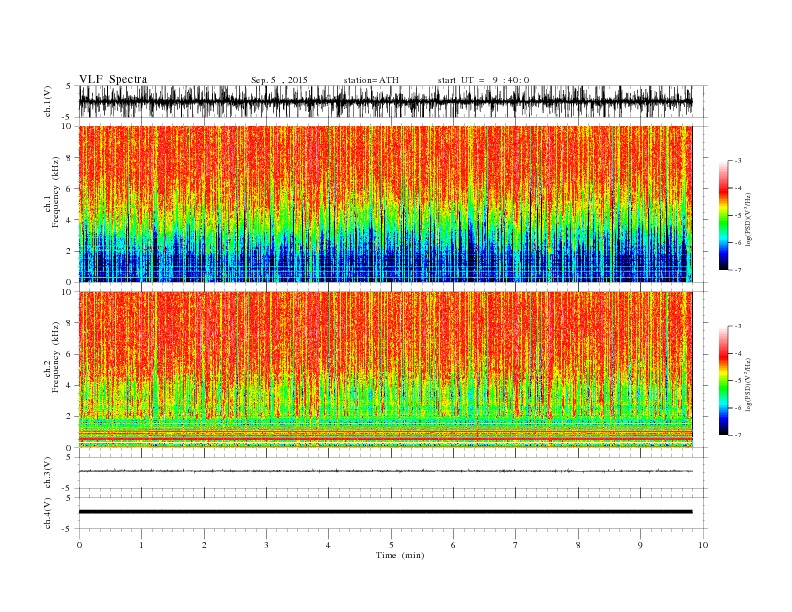
Task: Click time axis tick label "3"
Action: pos(266,545)
